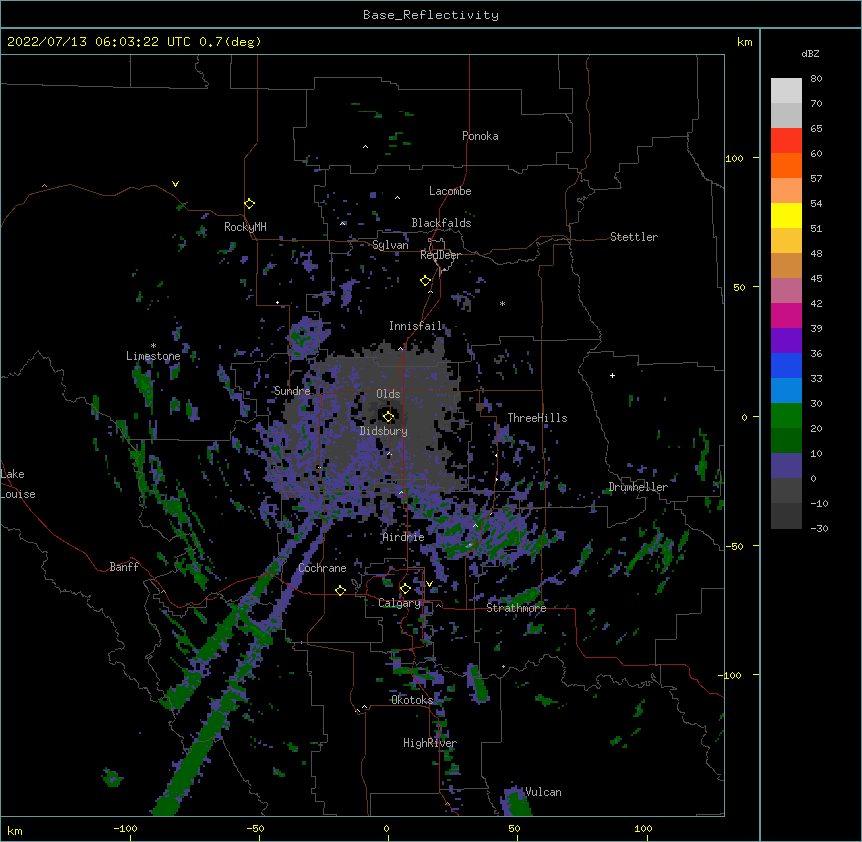Click the -100 tick on bottom axis
The width and height of the screenshot is (862, 842).
(125, 829)
